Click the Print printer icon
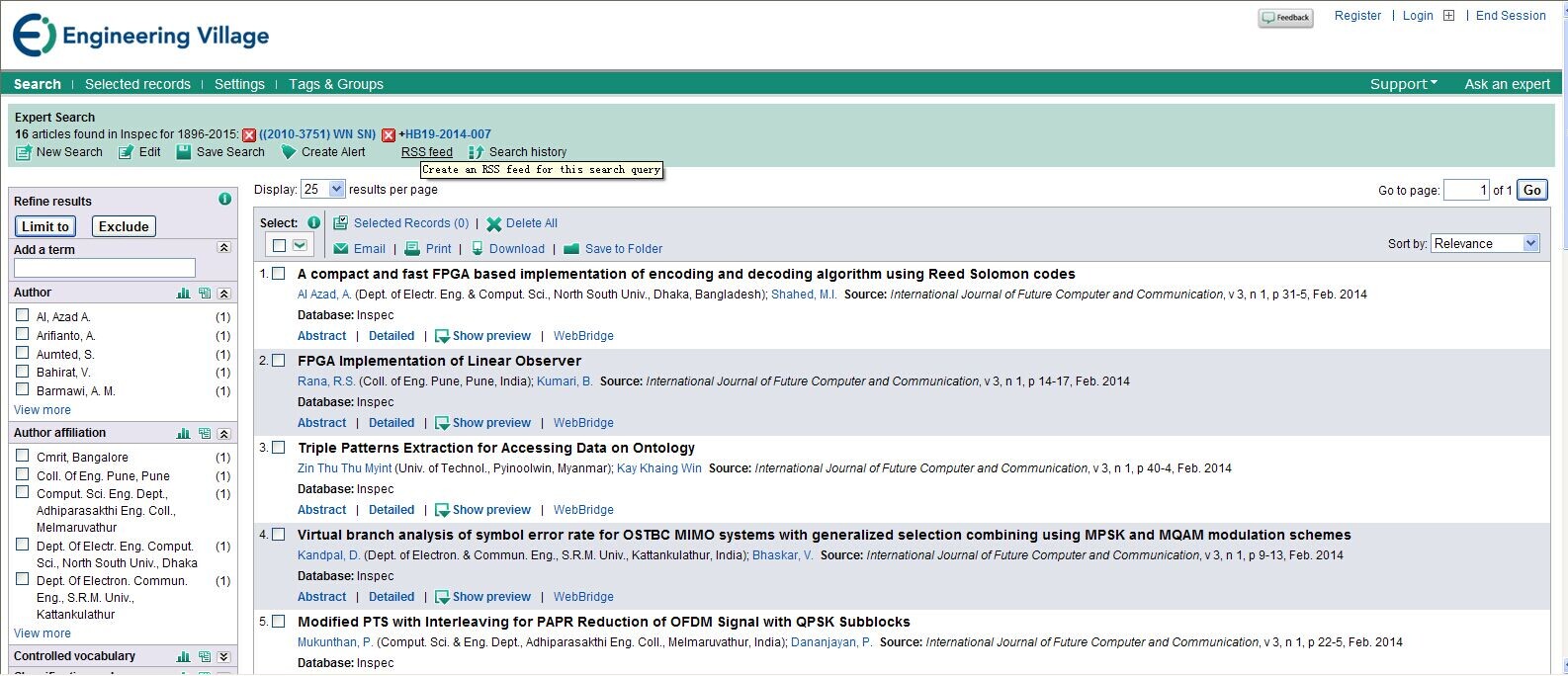Screen dimensions: 1568x676 (x=412, y=249)
